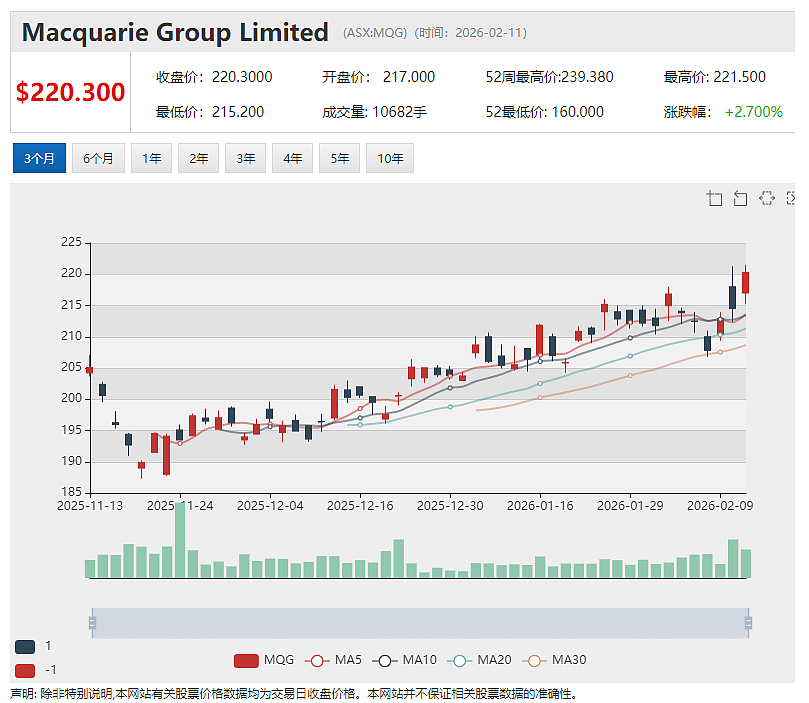The image size is (809, 703).
Task: Click the 52最低价: 160.000 value
Action: point(545,112)
